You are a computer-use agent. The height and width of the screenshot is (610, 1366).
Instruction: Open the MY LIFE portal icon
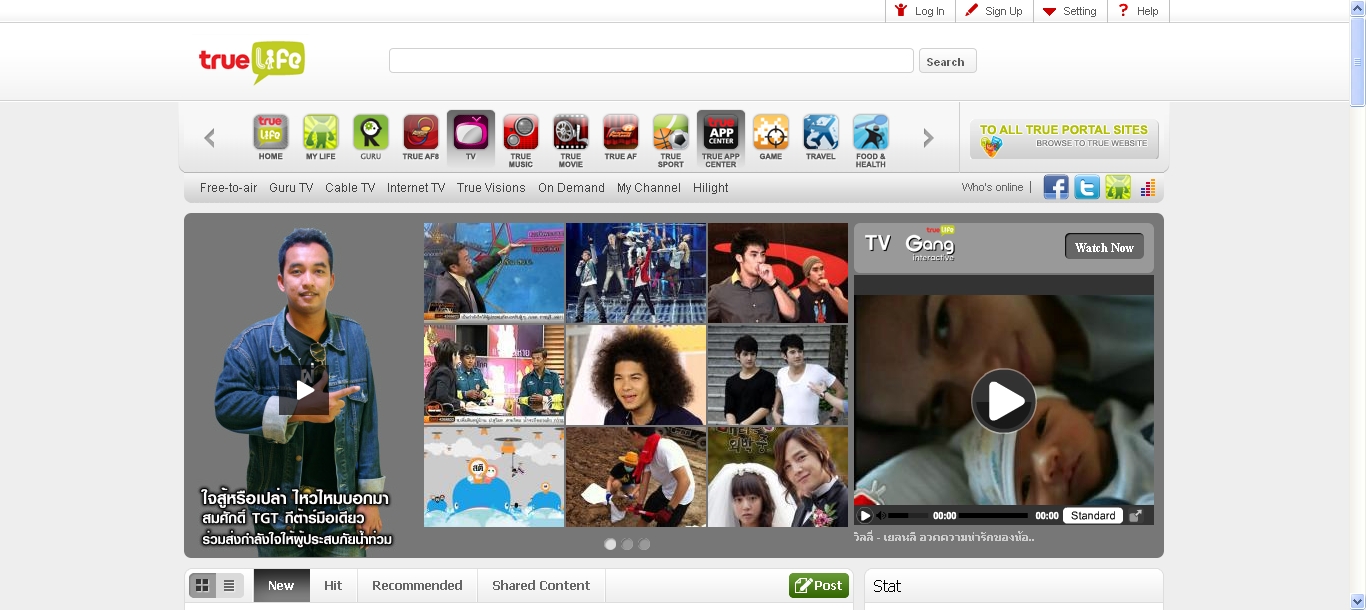[320, 137]
